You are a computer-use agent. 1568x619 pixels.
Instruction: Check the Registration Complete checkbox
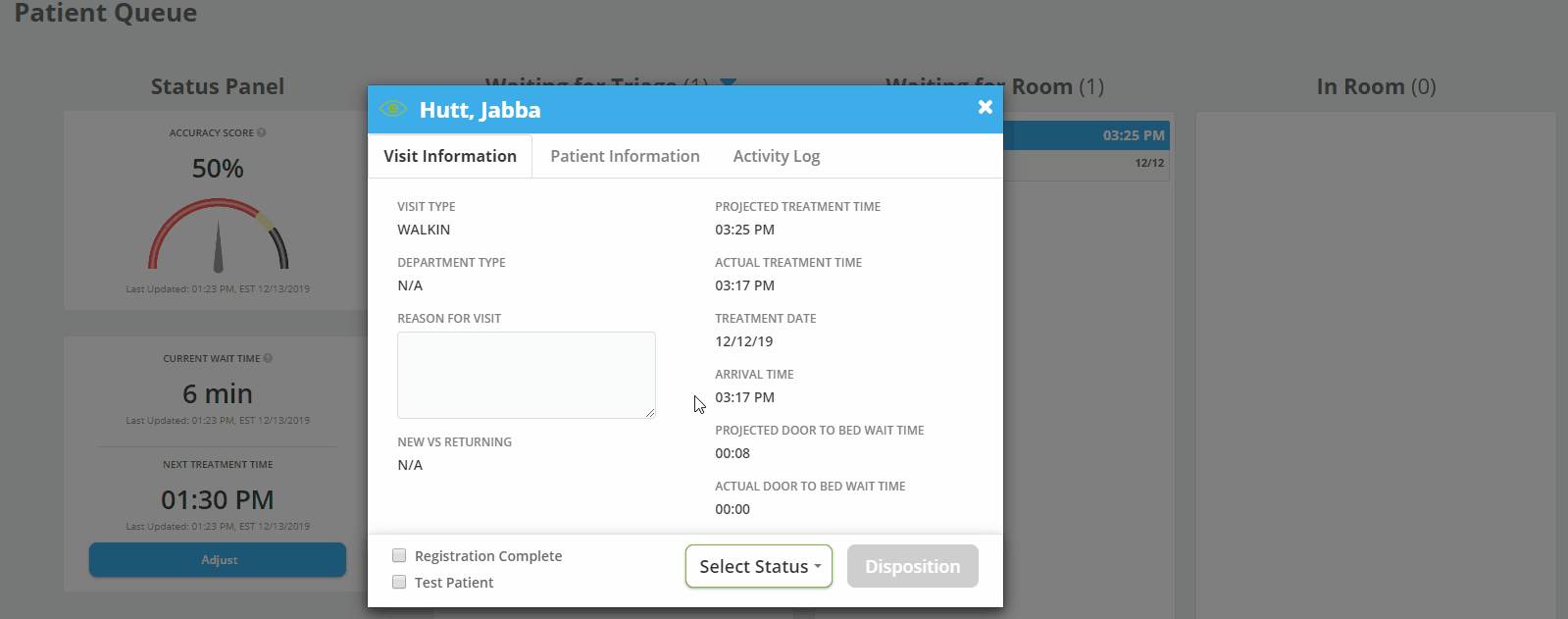399,555
